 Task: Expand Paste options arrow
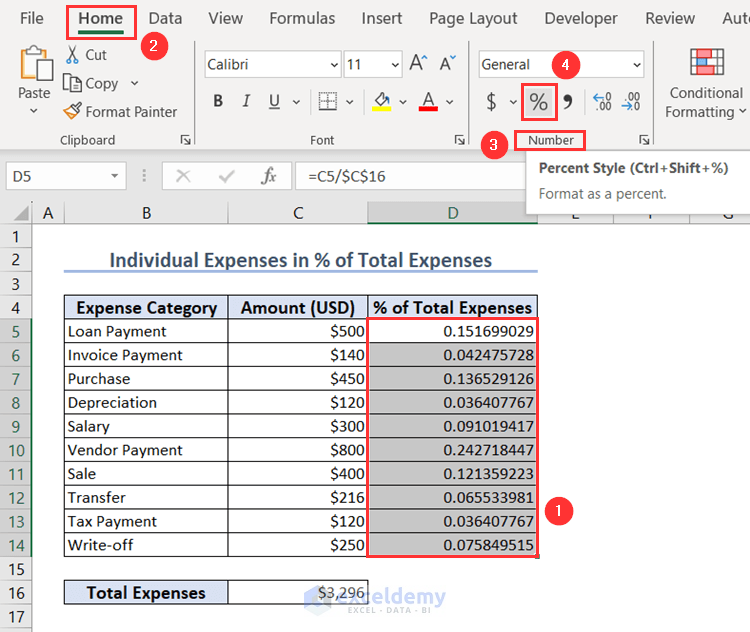pos(33,111)
